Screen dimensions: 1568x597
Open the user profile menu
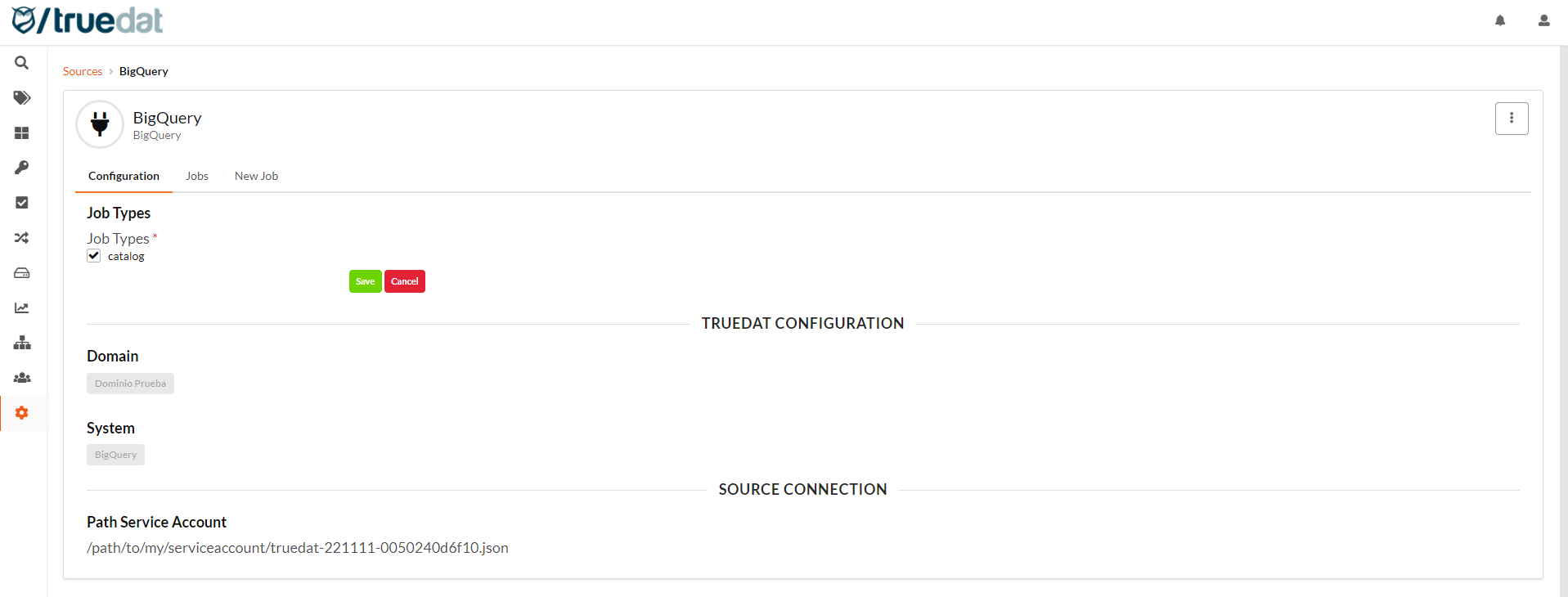[1543, 20]
